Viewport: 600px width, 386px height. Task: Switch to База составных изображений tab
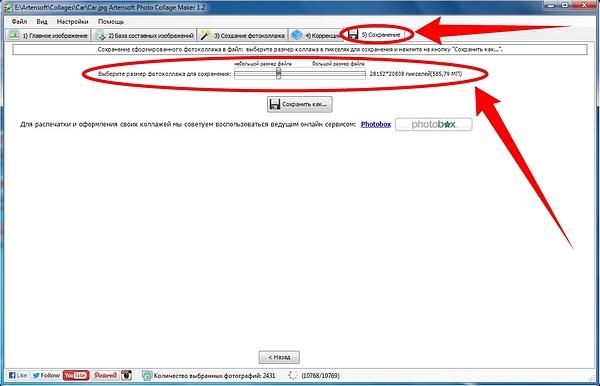tap(145, 35)
